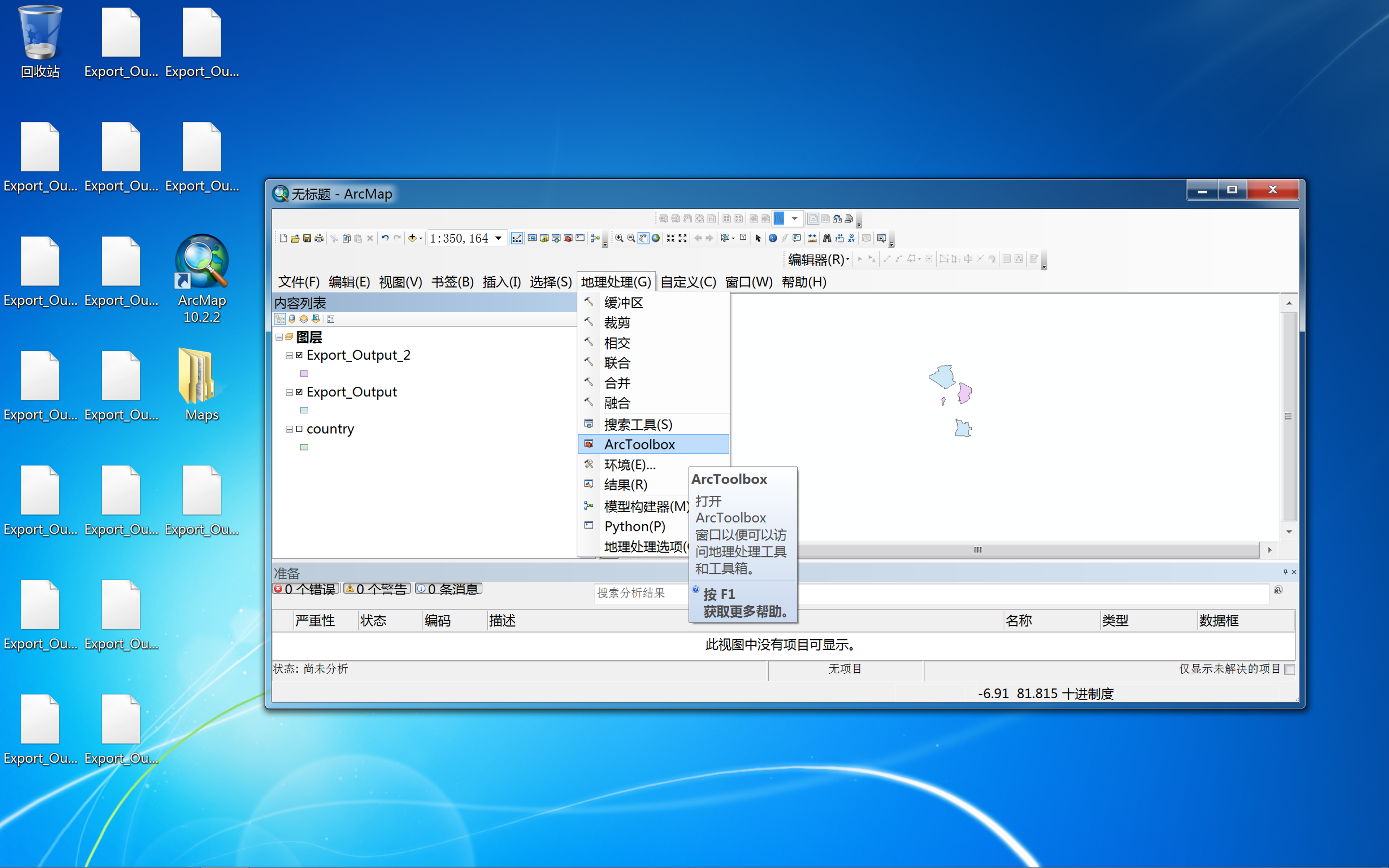The width and height of the screenshot is (1389, 868).
Task: Click the 0 个警告 warnings button
Action: [377, 589]
